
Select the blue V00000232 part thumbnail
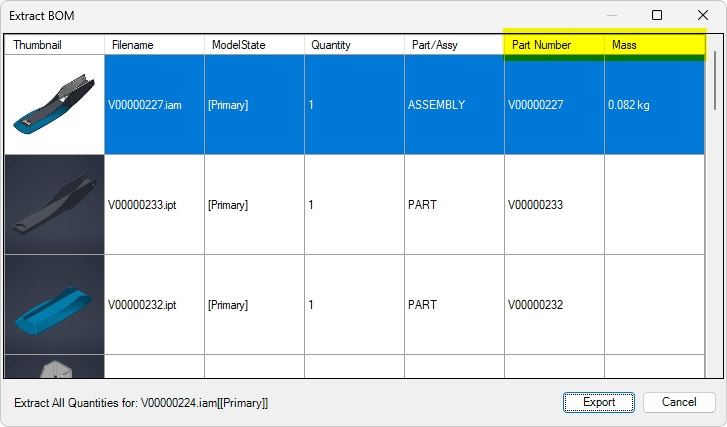54,305
